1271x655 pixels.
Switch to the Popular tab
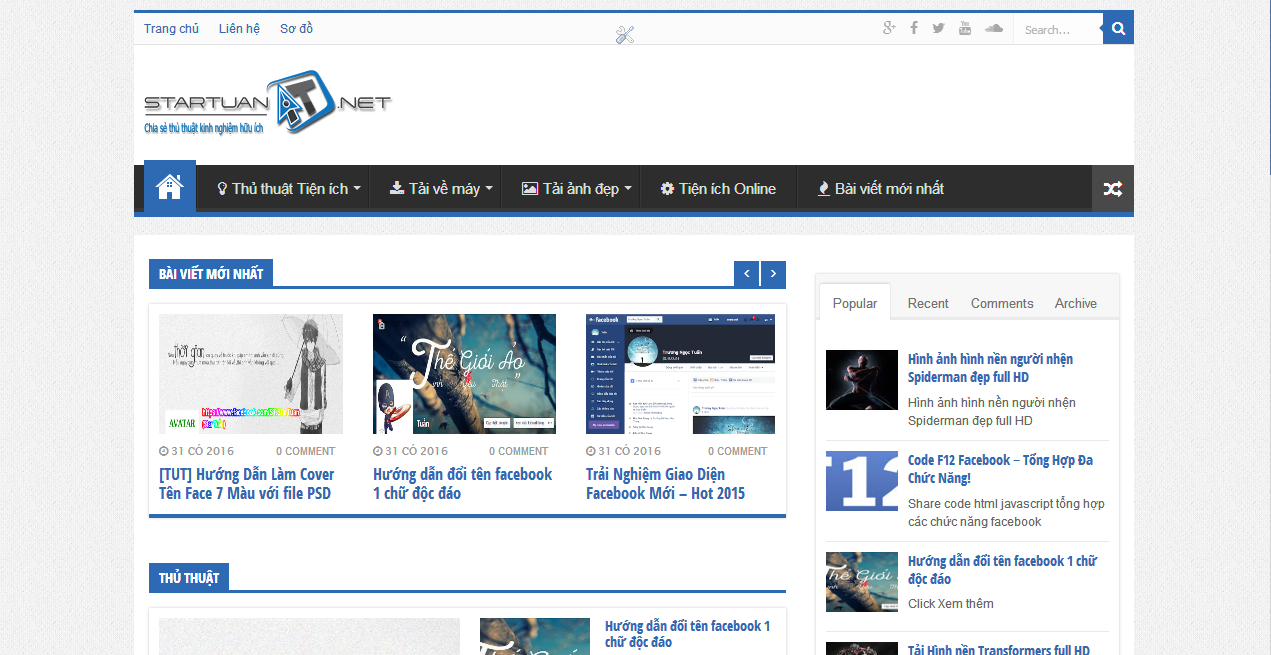(855, 303)
